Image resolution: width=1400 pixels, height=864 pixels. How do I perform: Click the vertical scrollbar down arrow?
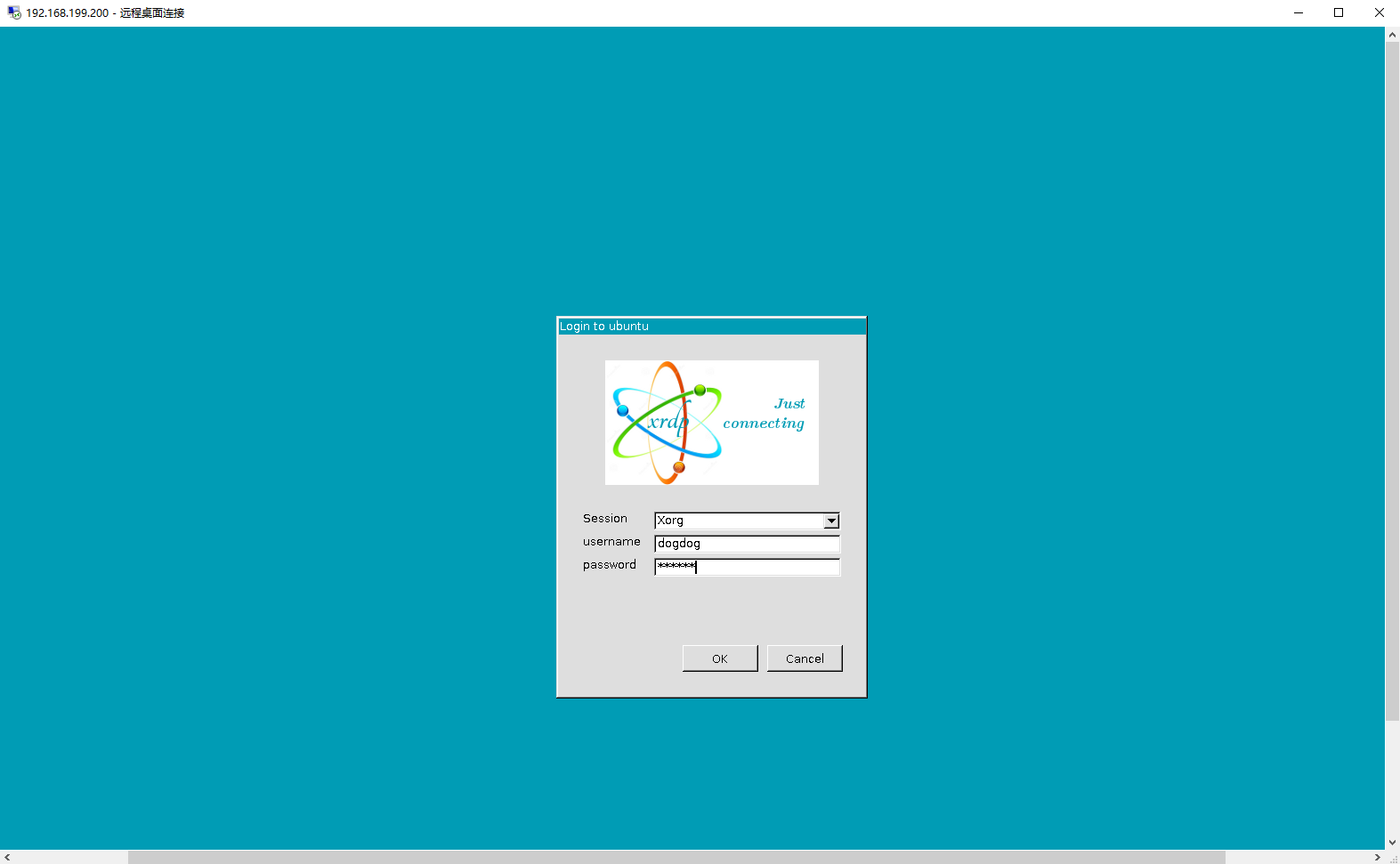pyautogui.click(x=1392, y=843)
